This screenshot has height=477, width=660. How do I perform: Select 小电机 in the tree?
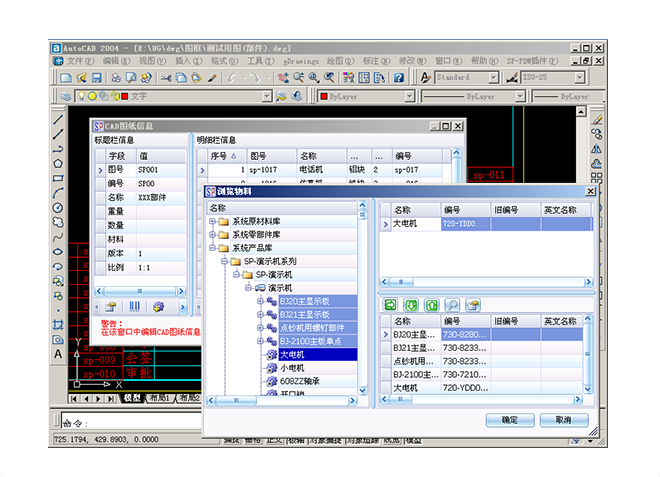point(292,368)
